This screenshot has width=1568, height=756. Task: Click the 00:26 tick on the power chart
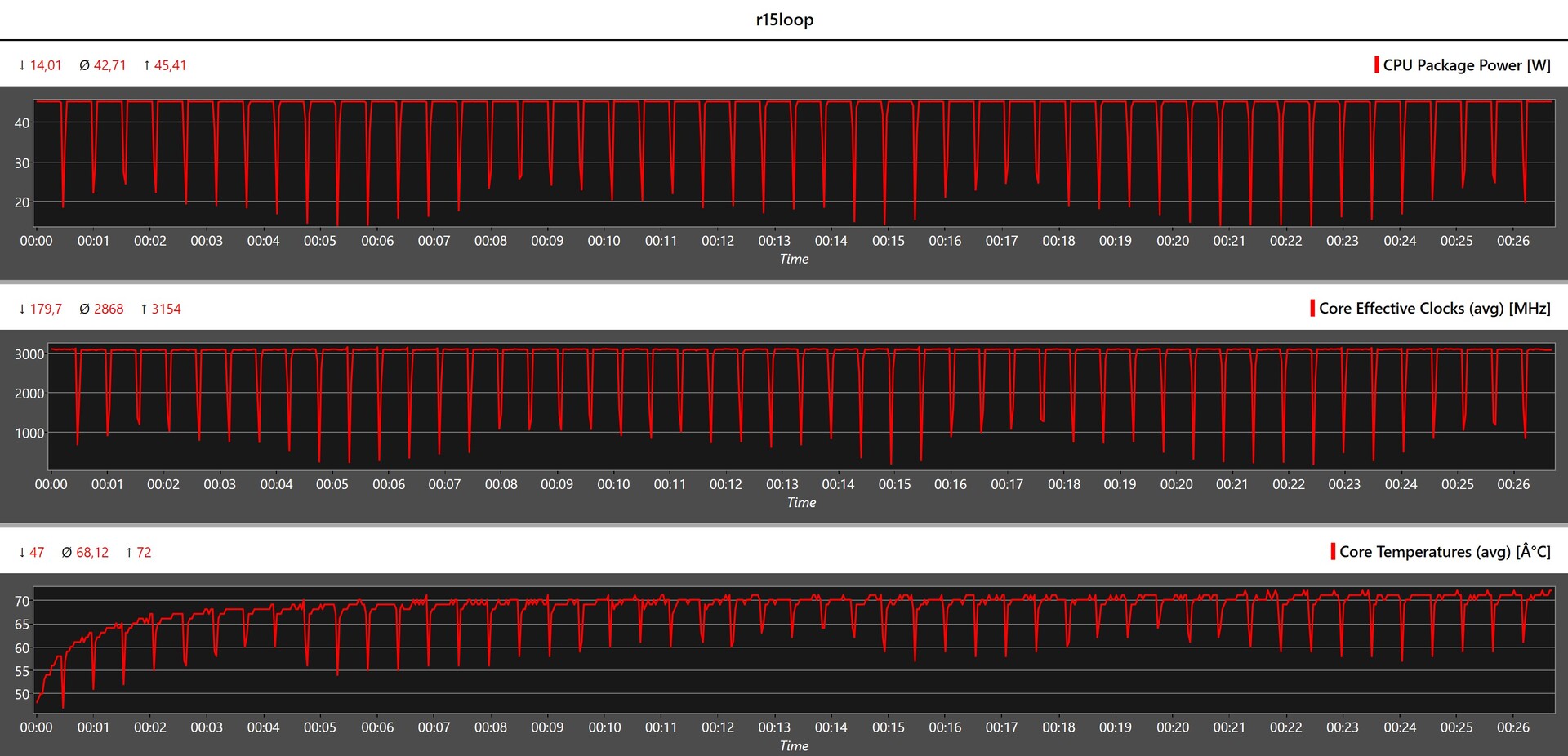coord(1513,241)
